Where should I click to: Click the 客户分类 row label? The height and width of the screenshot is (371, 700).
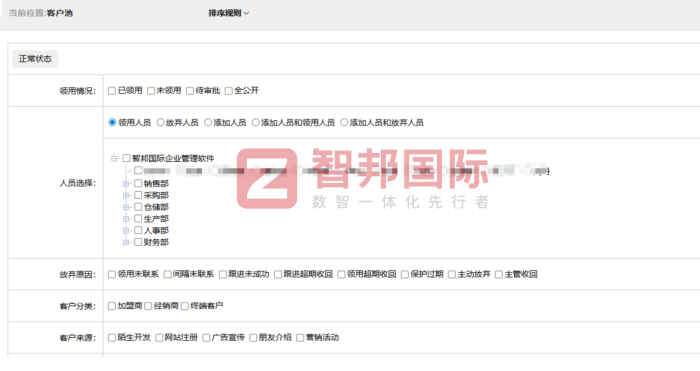point(78,306)
